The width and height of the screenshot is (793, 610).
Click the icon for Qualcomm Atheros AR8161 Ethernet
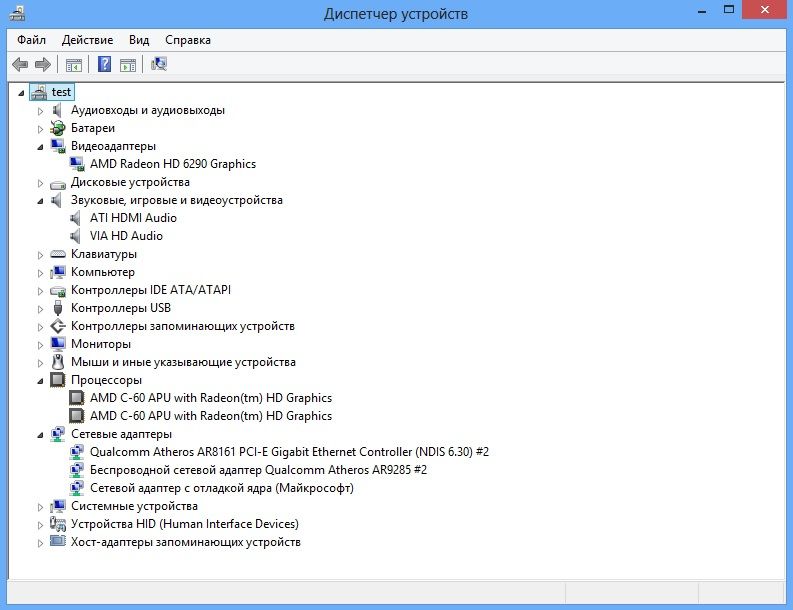[x=77, y=452]
